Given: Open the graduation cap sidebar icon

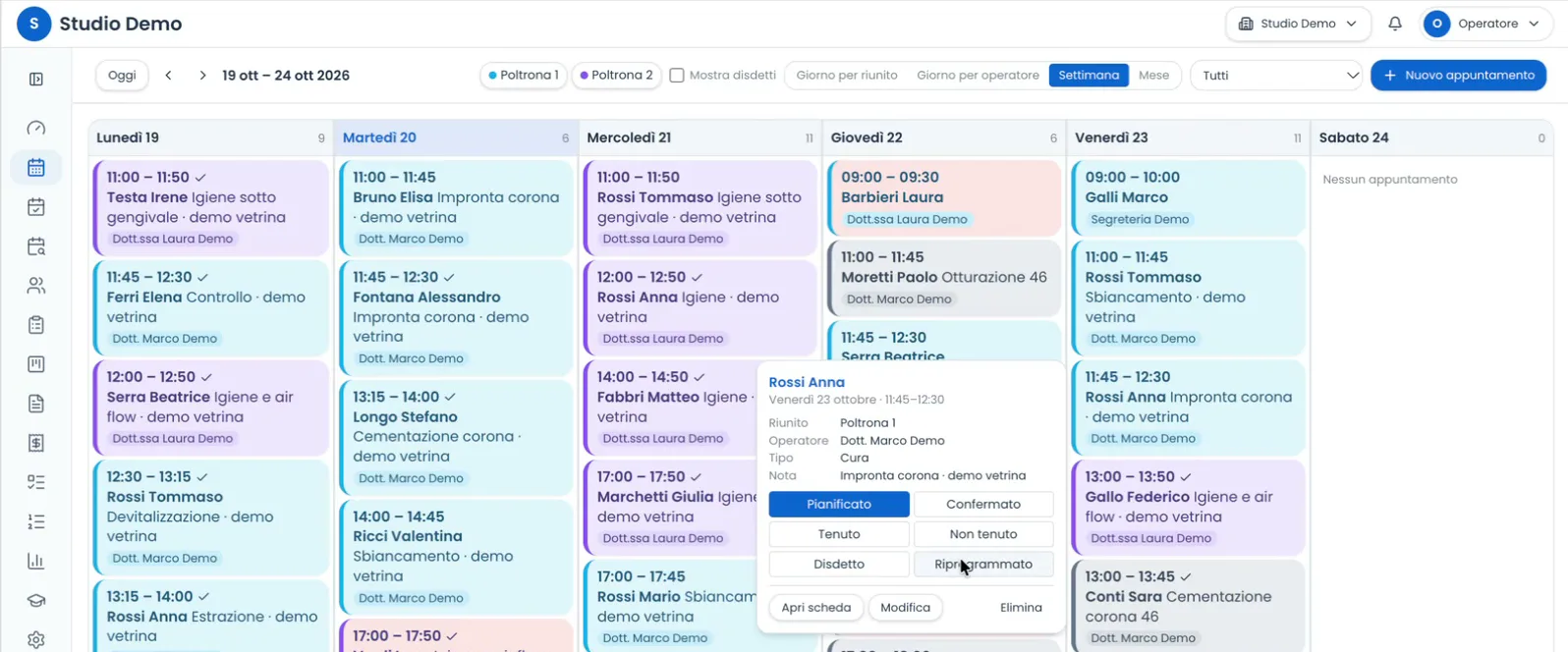Looking at the screenshot, I should (x=36, y=601).
